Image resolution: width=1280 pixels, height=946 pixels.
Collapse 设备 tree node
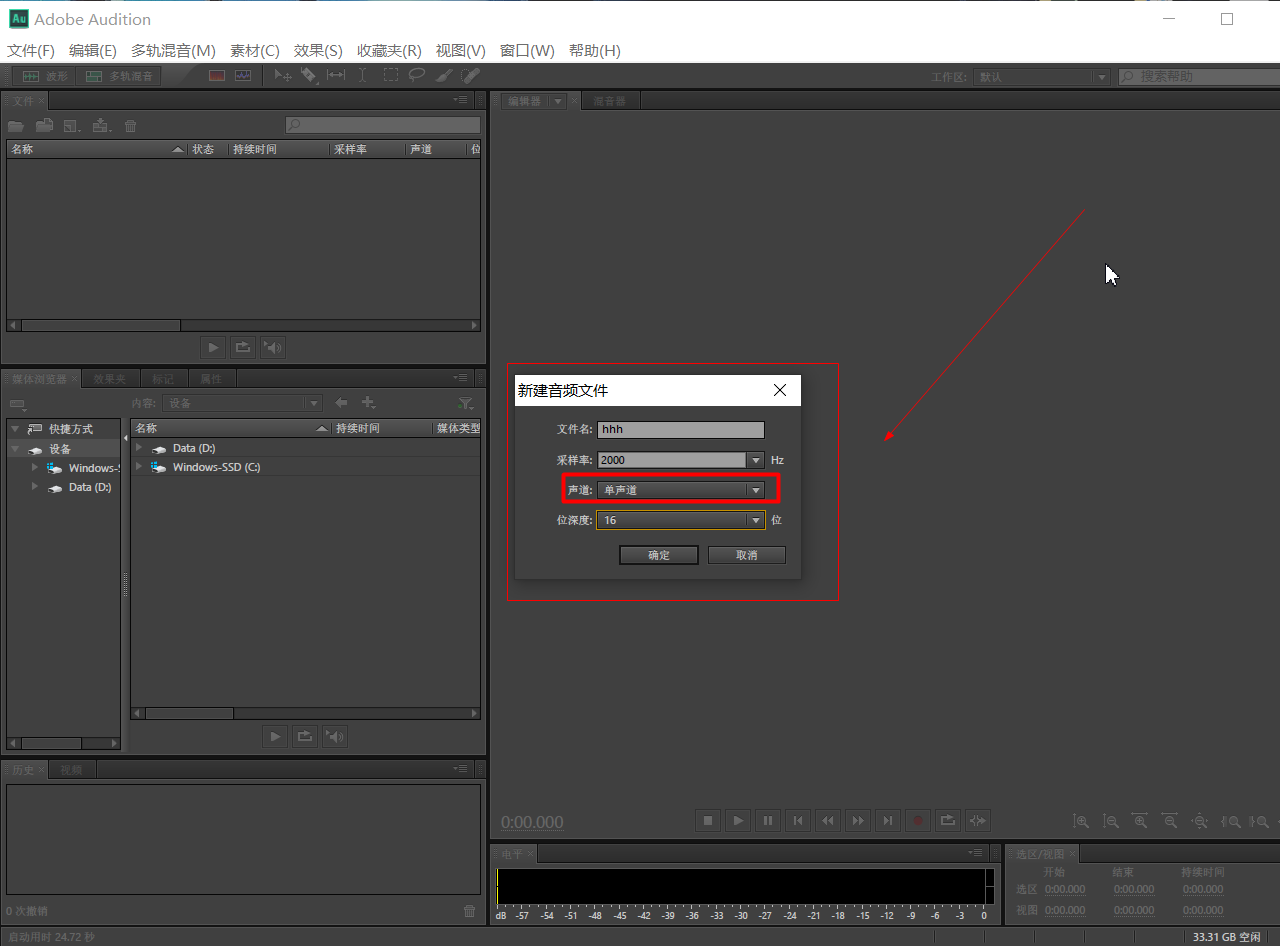click(15, 449)
